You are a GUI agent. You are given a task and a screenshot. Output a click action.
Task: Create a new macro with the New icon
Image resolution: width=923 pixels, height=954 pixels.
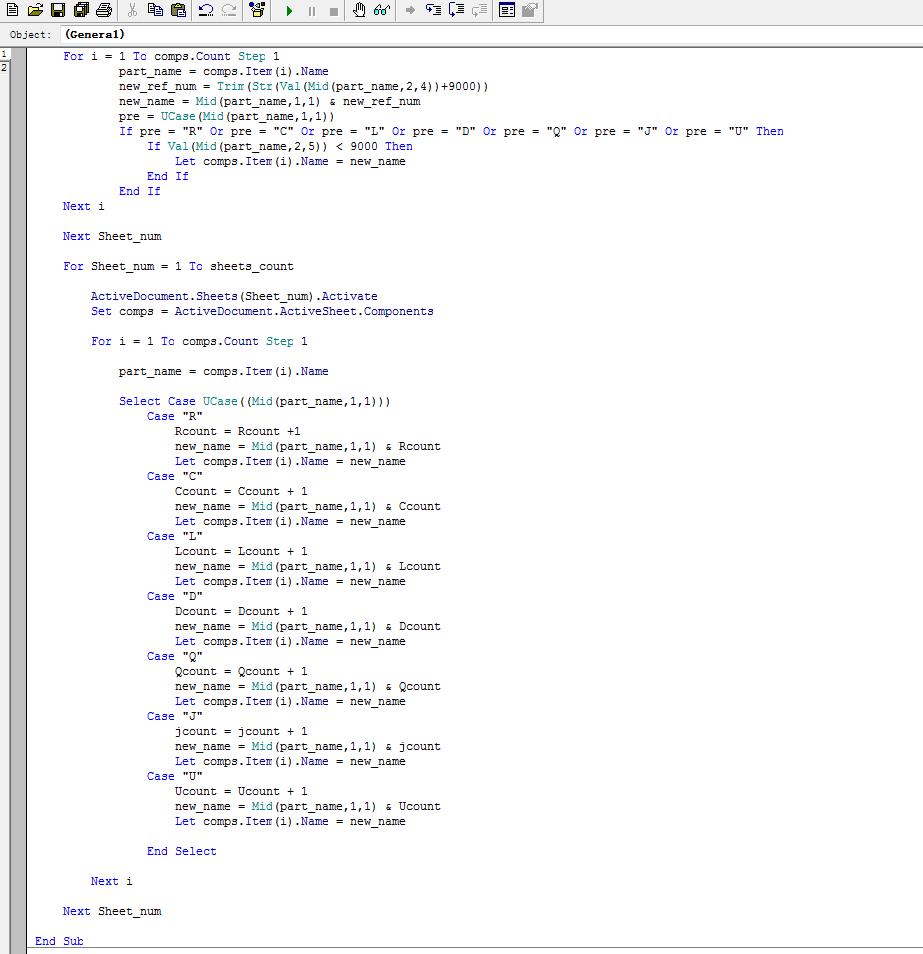pyautogui.click(x=12, y=11)
